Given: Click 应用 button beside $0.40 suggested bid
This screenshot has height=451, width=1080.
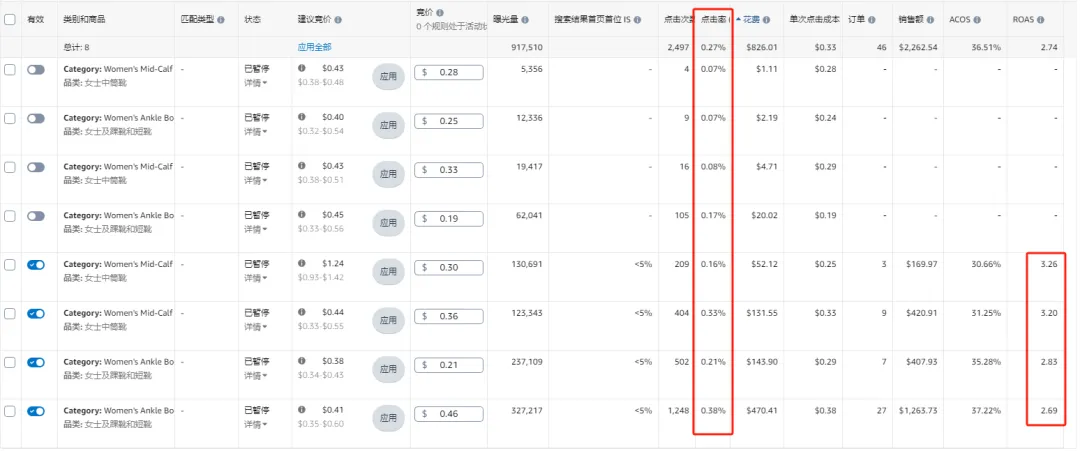Looking at the screenshot, I should point(388,125).
